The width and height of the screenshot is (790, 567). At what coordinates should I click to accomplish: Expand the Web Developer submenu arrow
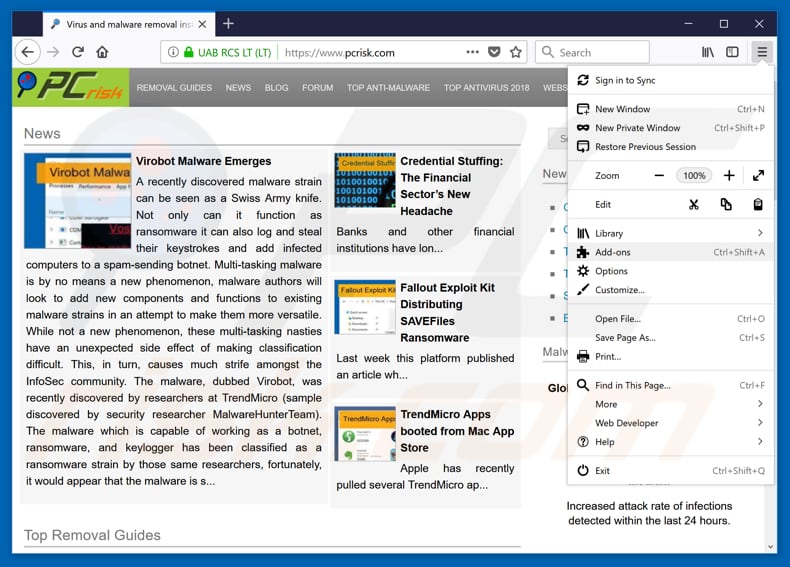760,422
